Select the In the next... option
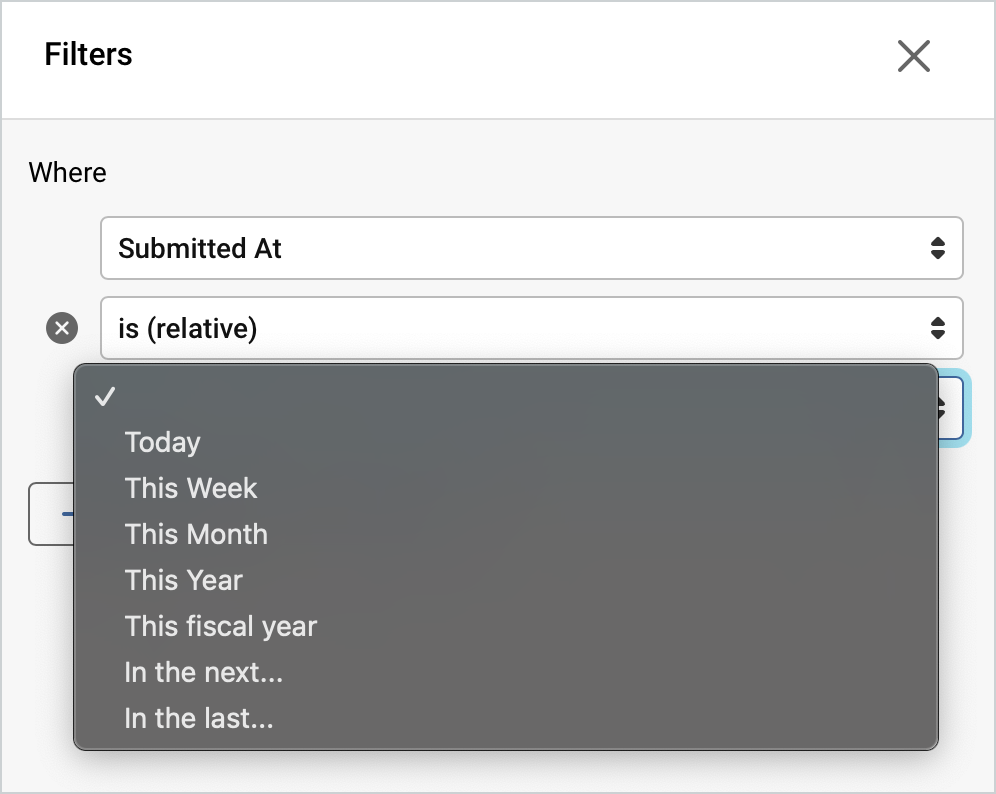The width and height of the screenshot is (996, 794). pos(203,672)
